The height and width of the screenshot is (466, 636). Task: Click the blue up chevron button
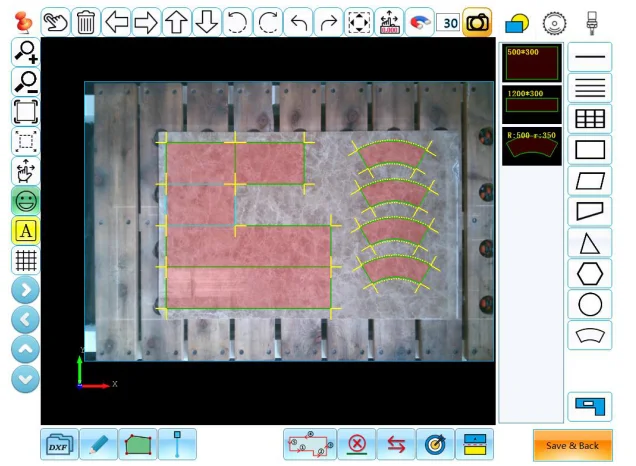(25, 349)
